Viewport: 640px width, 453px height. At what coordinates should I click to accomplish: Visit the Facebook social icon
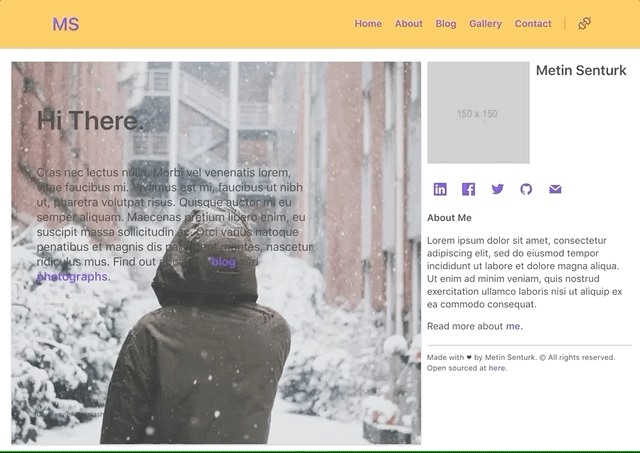tap(469, 189)
